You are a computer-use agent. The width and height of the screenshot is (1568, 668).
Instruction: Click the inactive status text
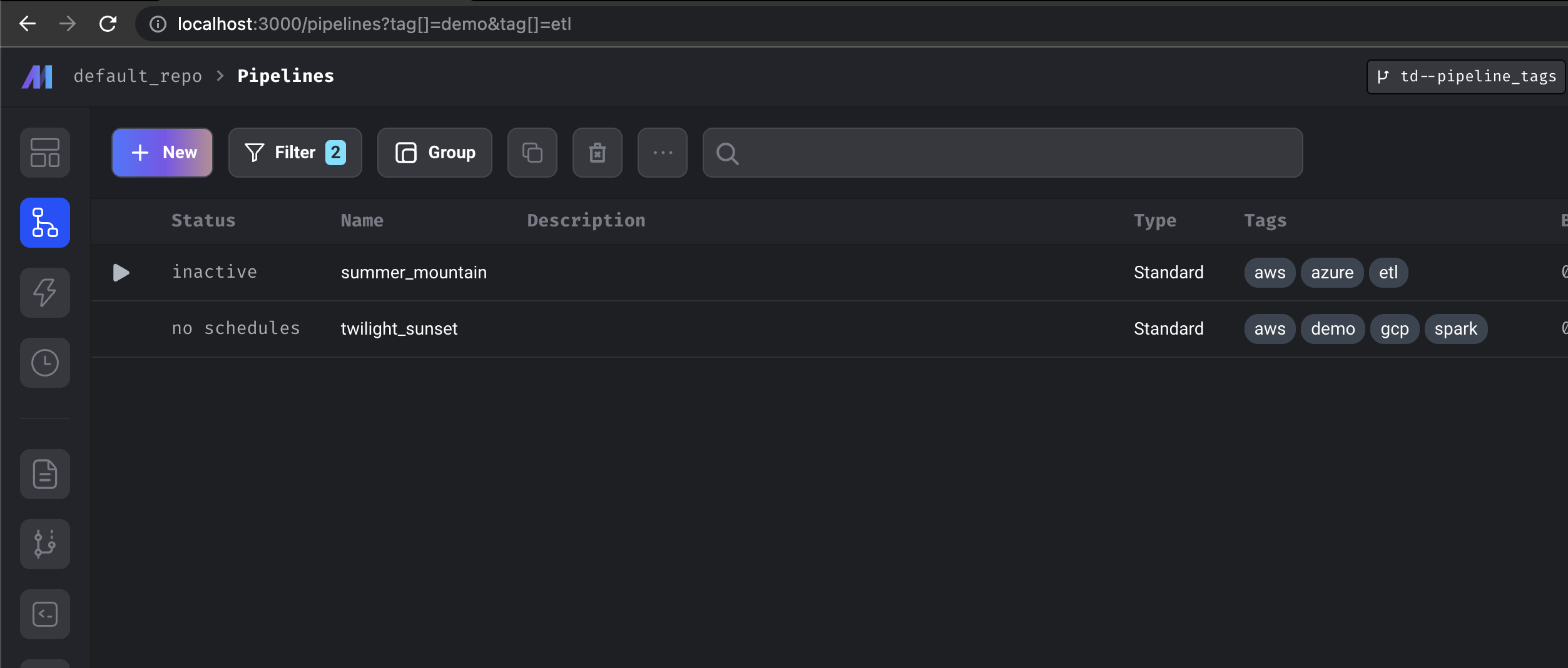click(x=215, y=272)
